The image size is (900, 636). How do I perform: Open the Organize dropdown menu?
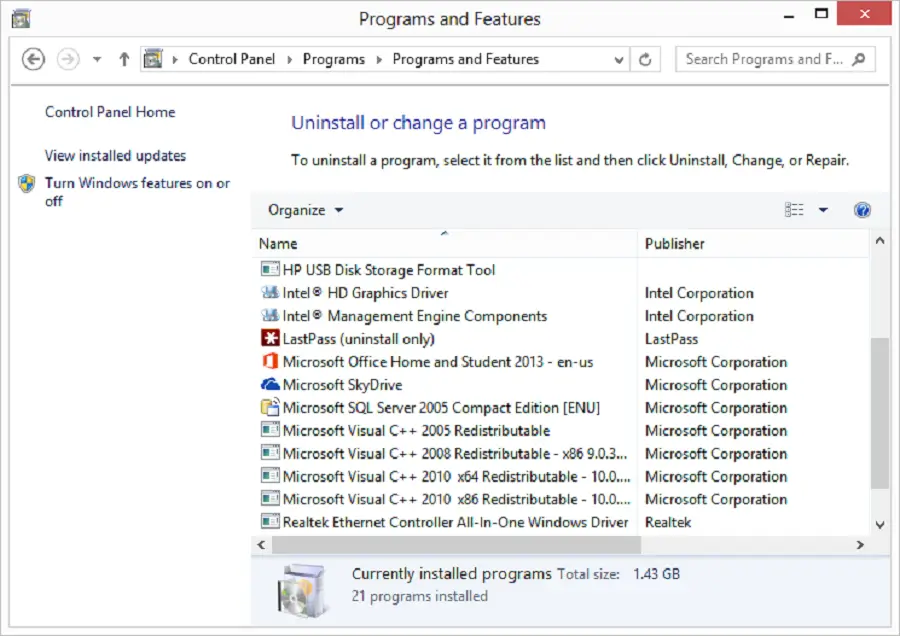305,210
